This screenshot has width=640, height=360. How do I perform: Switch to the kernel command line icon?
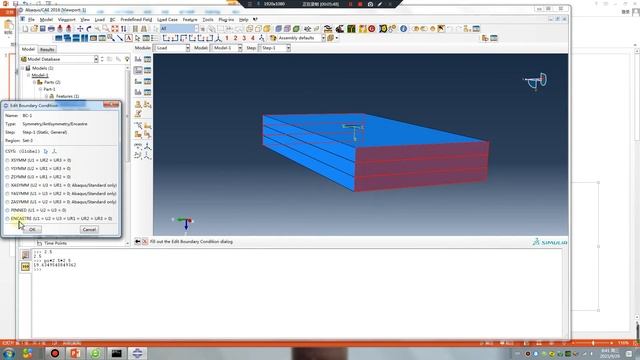[25, 267]
